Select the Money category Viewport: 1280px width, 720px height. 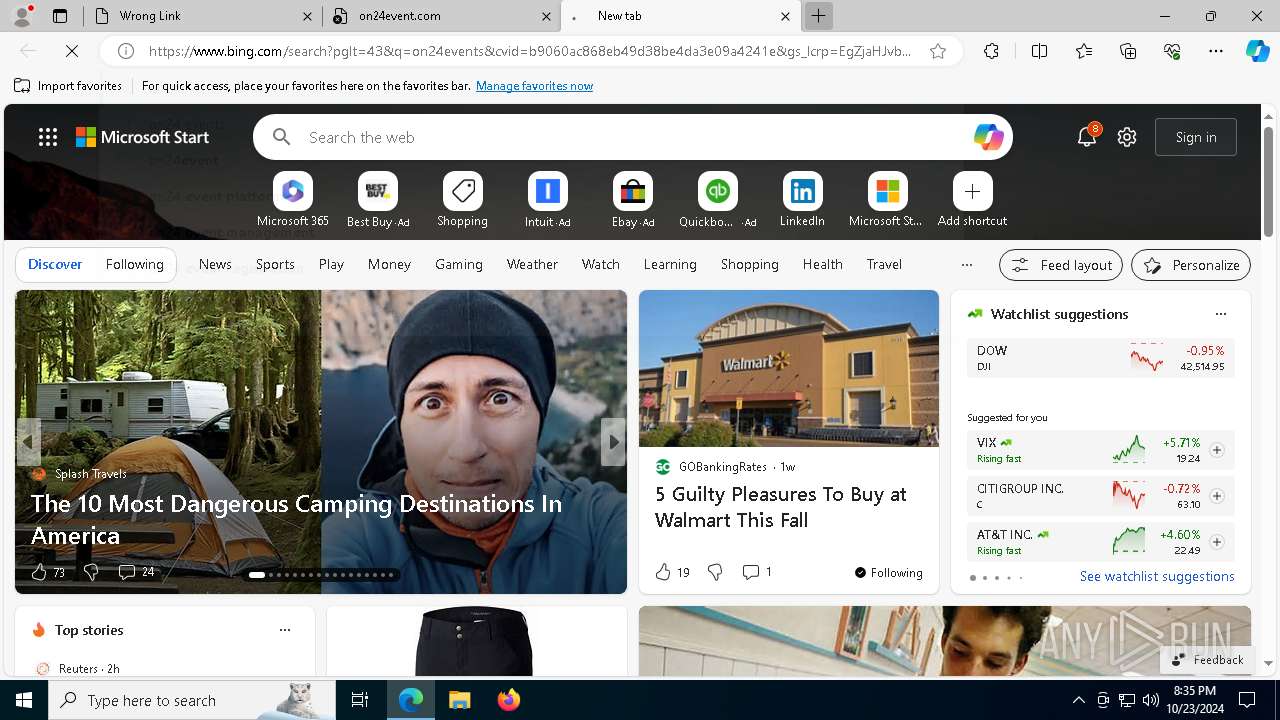[x=389, y=264]
